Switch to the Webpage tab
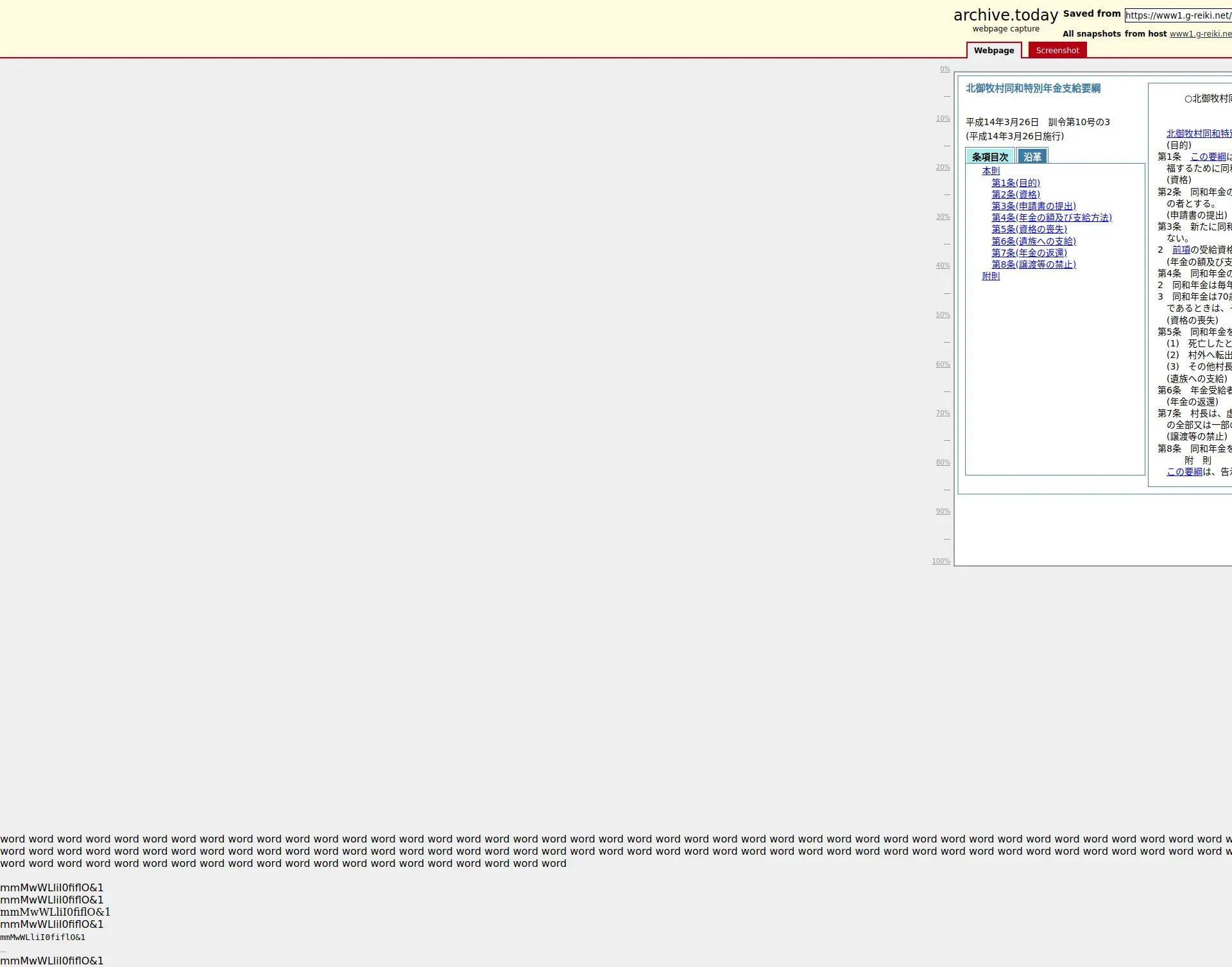Viewport: 1232px width, 967px height. tap(993, 51)
